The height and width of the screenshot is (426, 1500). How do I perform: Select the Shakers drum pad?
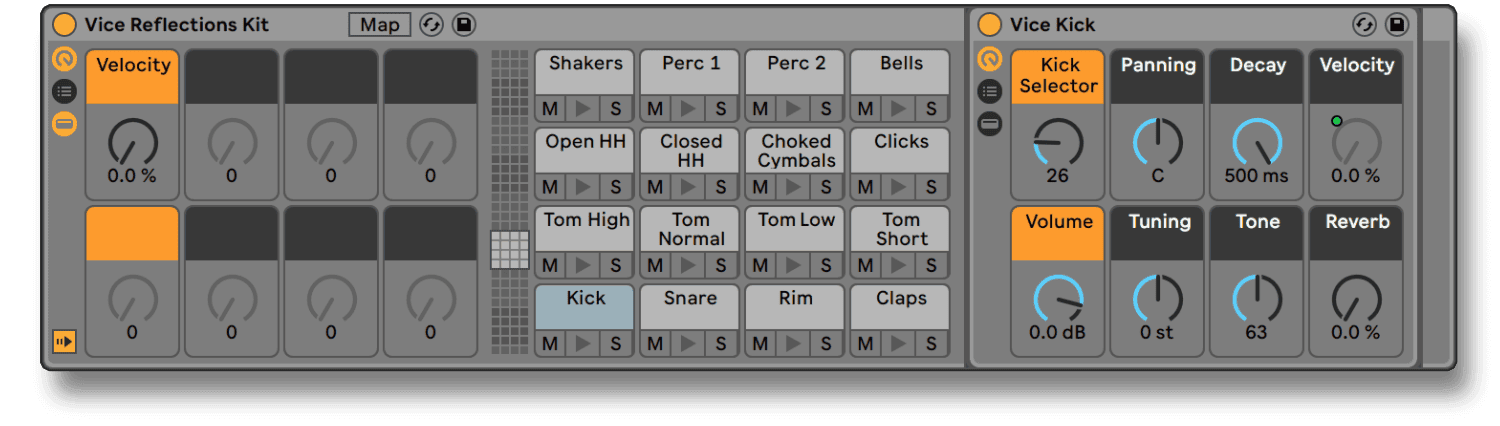pyautogui.click(x=586, y=72)
